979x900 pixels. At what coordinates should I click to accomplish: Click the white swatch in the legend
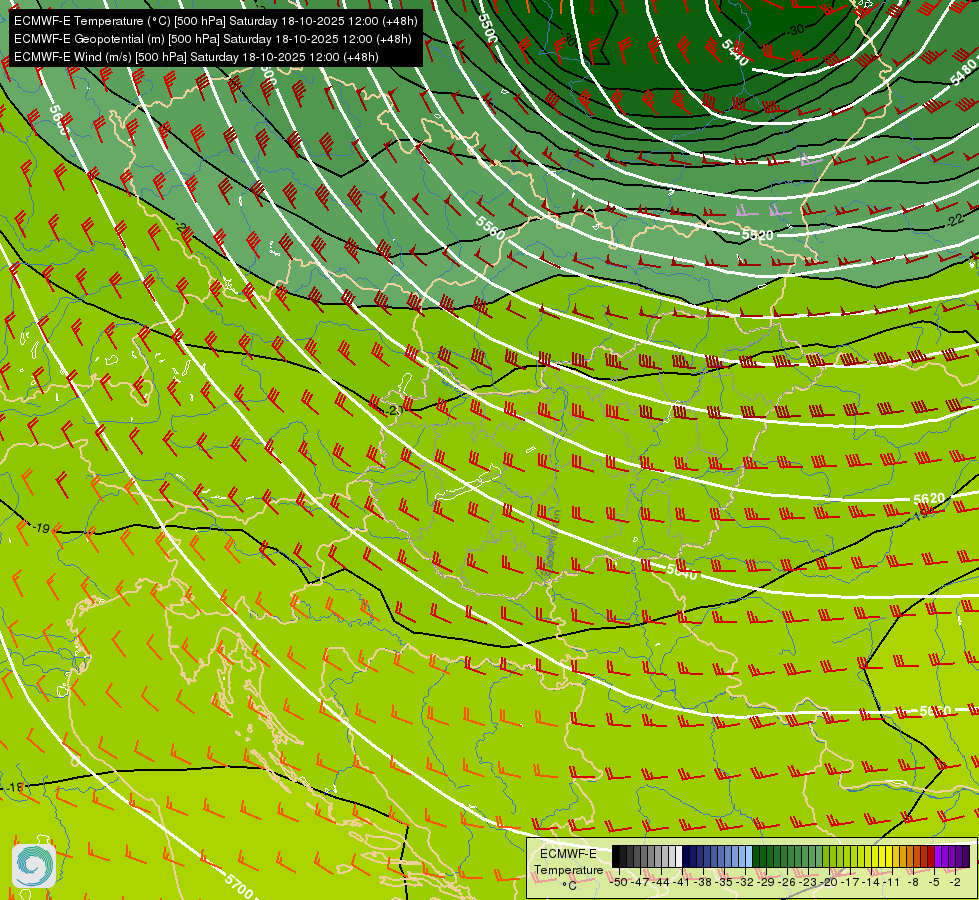(679, 856)
